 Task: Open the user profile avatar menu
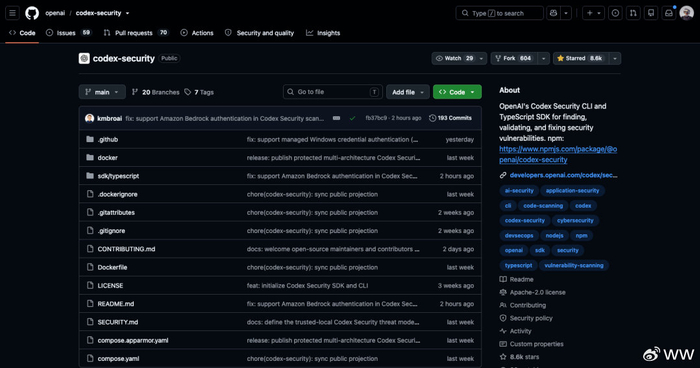click(x=687, y=13)
